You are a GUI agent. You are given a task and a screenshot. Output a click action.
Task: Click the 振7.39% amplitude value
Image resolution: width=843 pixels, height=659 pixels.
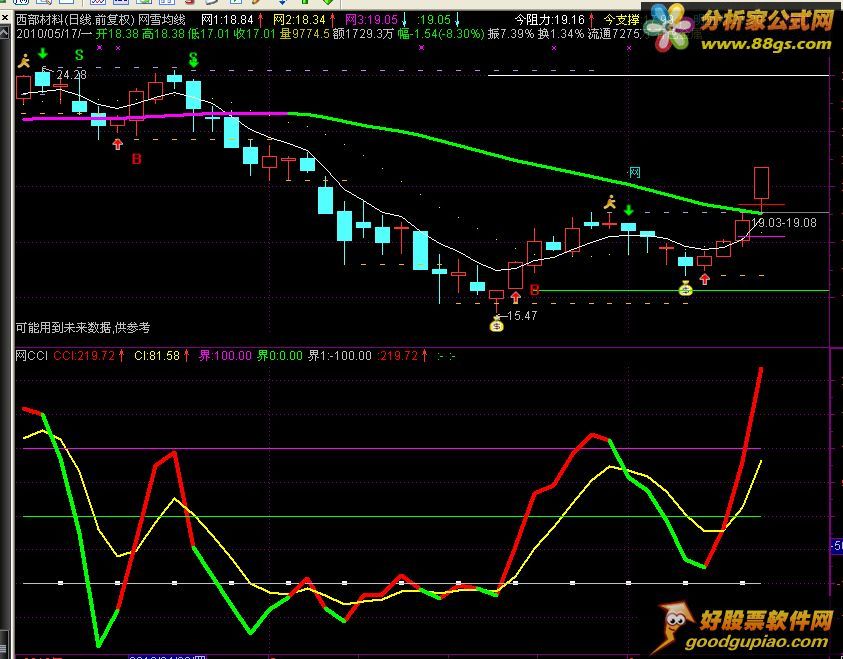[511, 34]
